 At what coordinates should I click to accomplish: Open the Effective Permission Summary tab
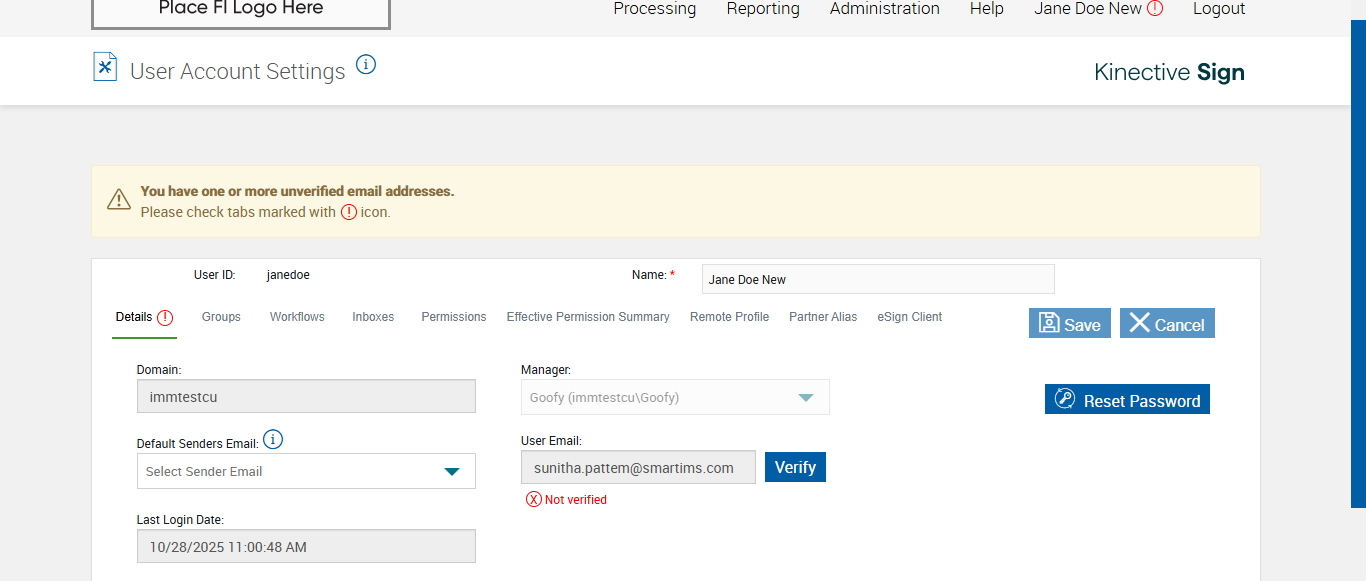click(x=588, y=317)
